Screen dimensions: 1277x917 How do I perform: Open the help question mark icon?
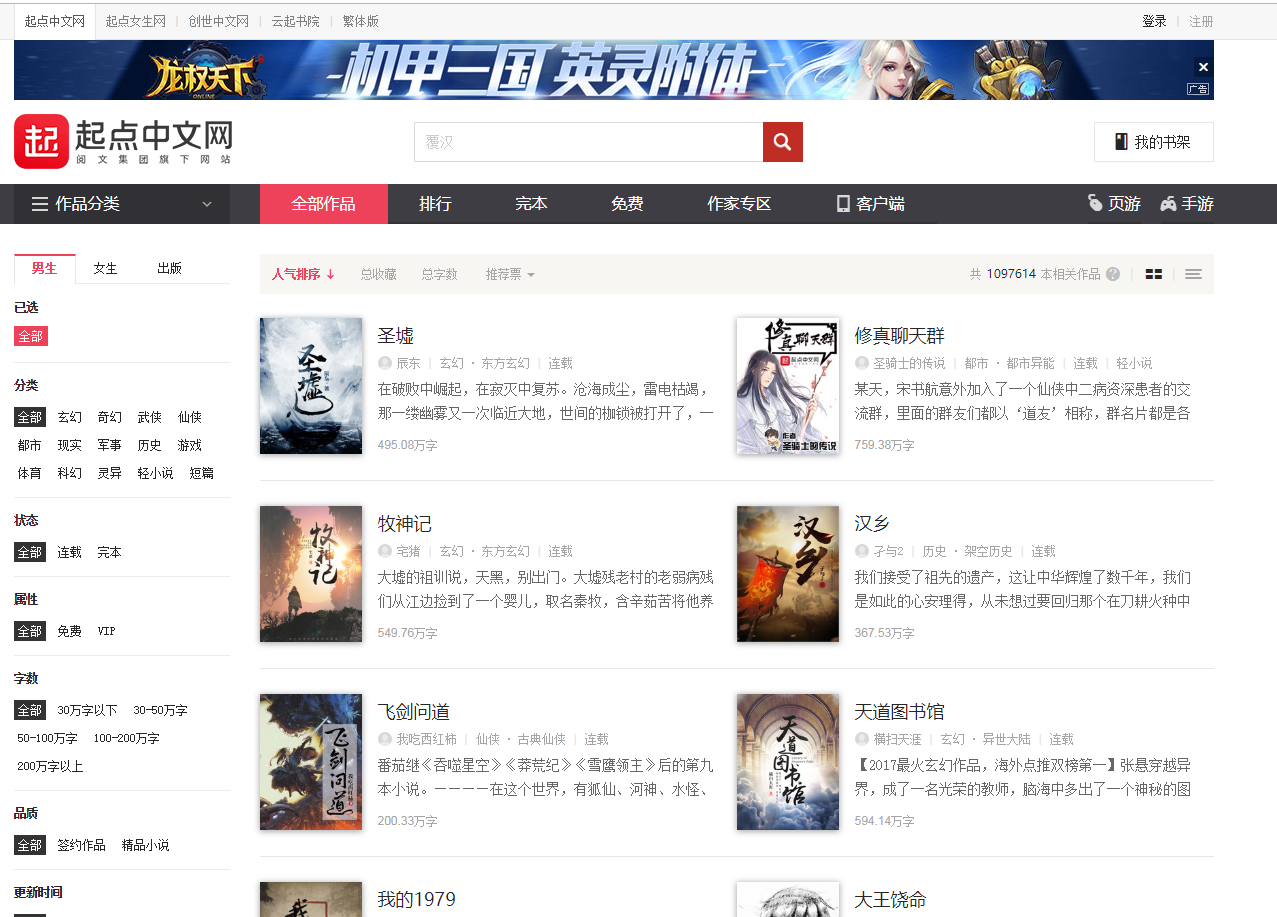(x=1113, y=274)
